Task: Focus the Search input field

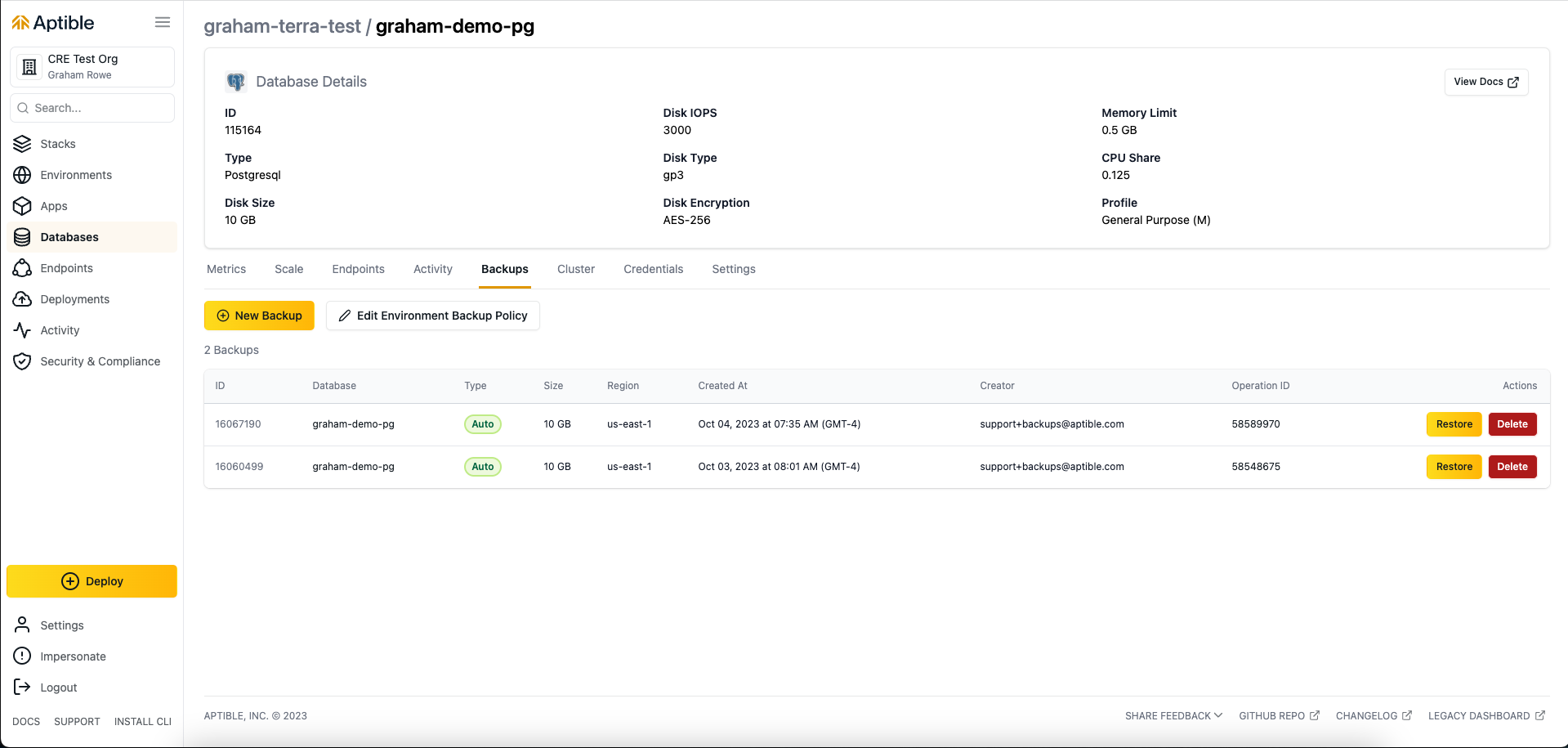Action: click(x=92, y=108)
